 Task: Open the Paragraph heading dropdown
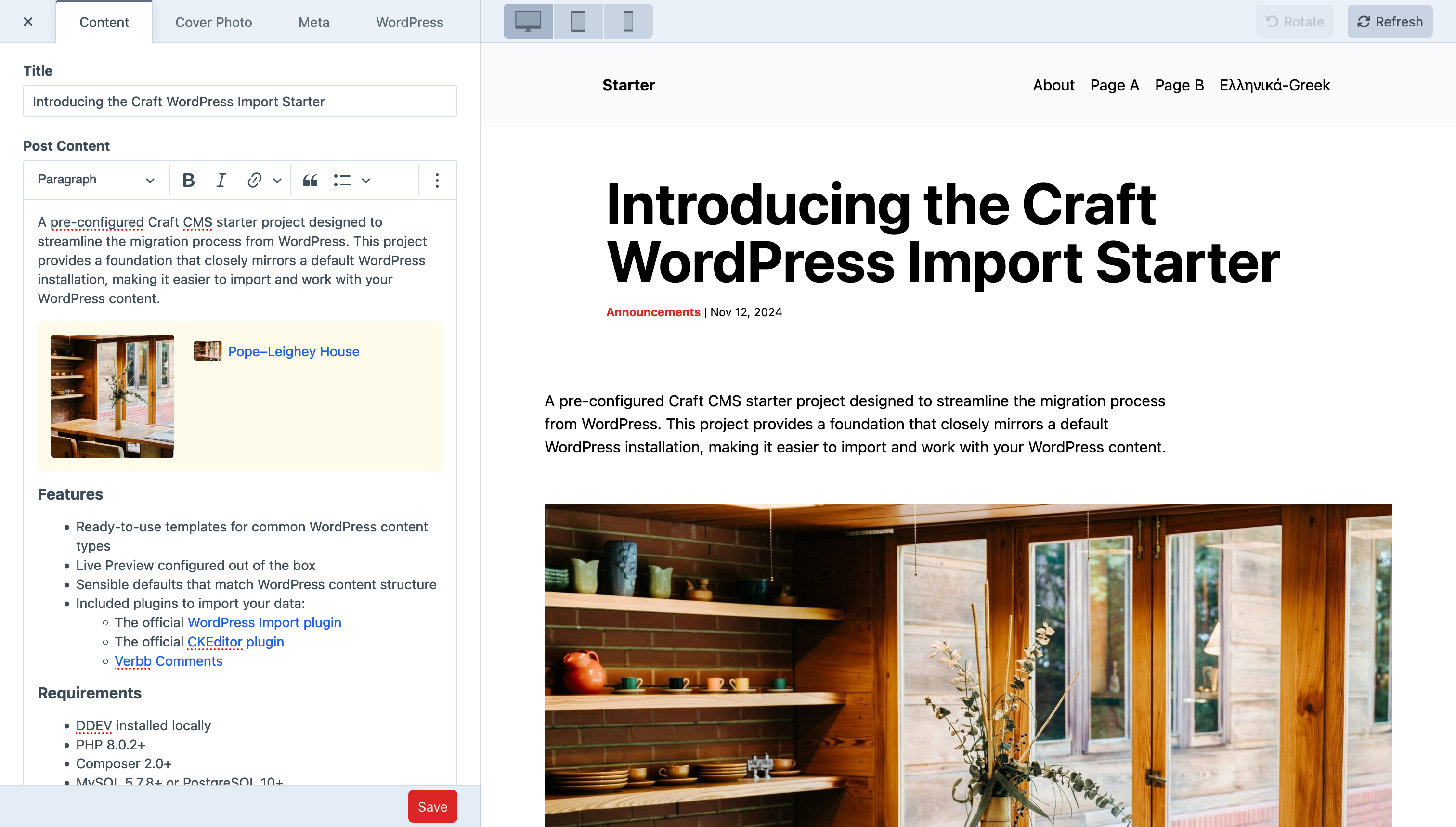tap(96, 180)
